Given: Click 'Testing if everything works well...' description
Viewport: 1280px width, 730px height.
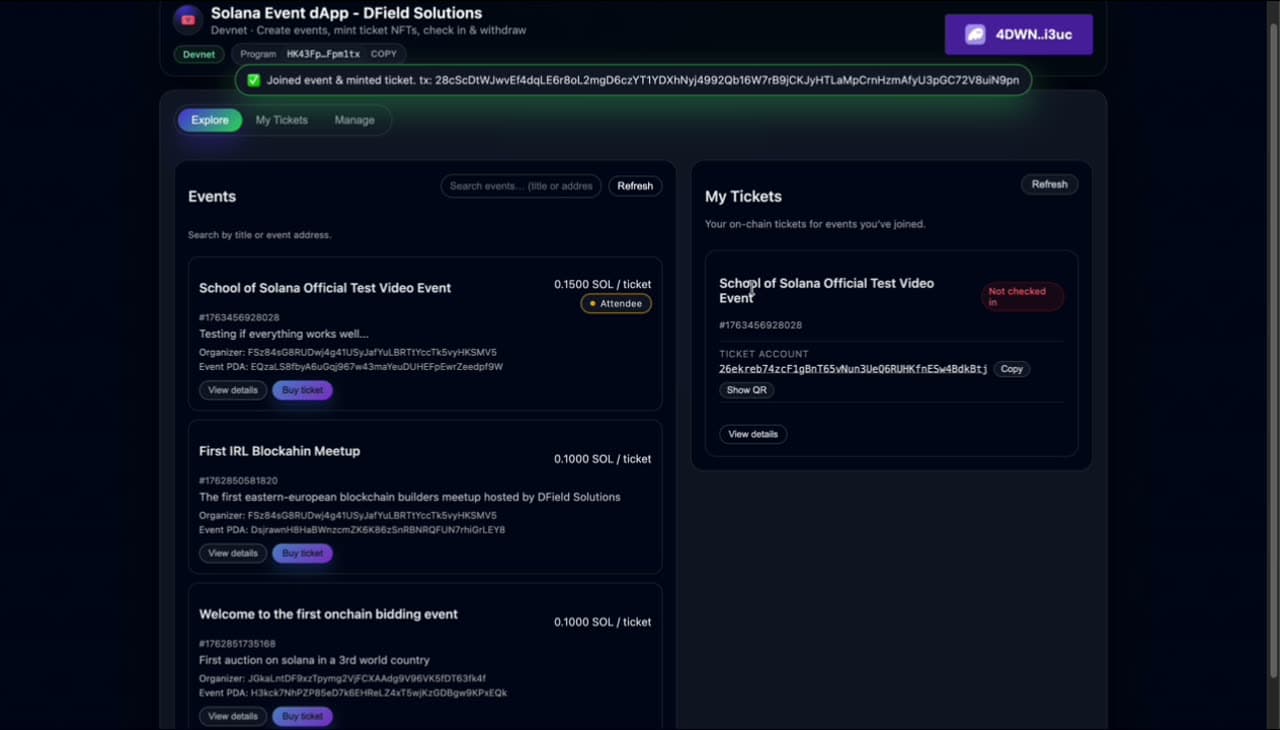Looking at the screenshot, I should (x=284, y=334).
